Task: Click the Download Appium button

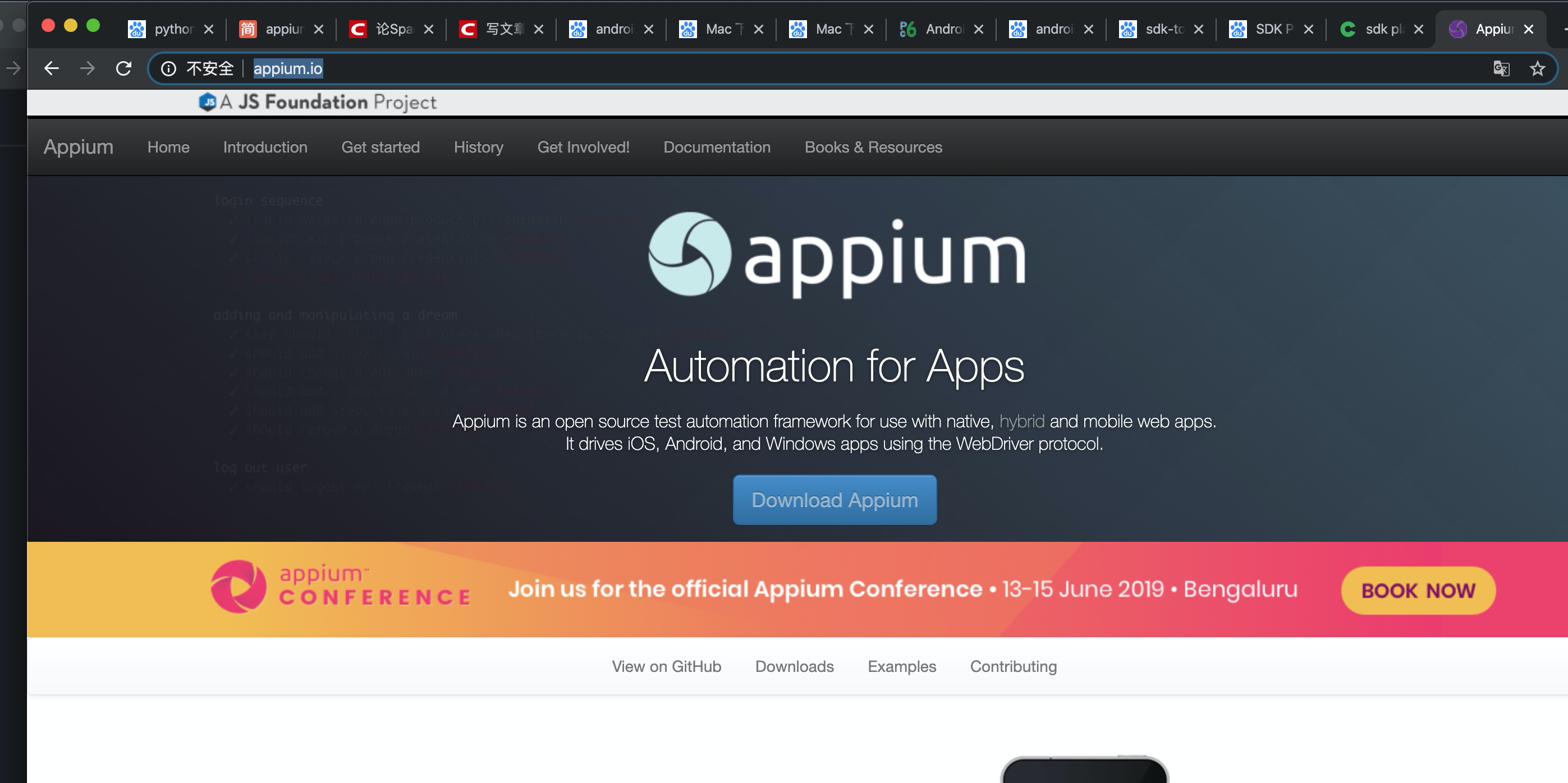Action: click(x=835, y=500)
